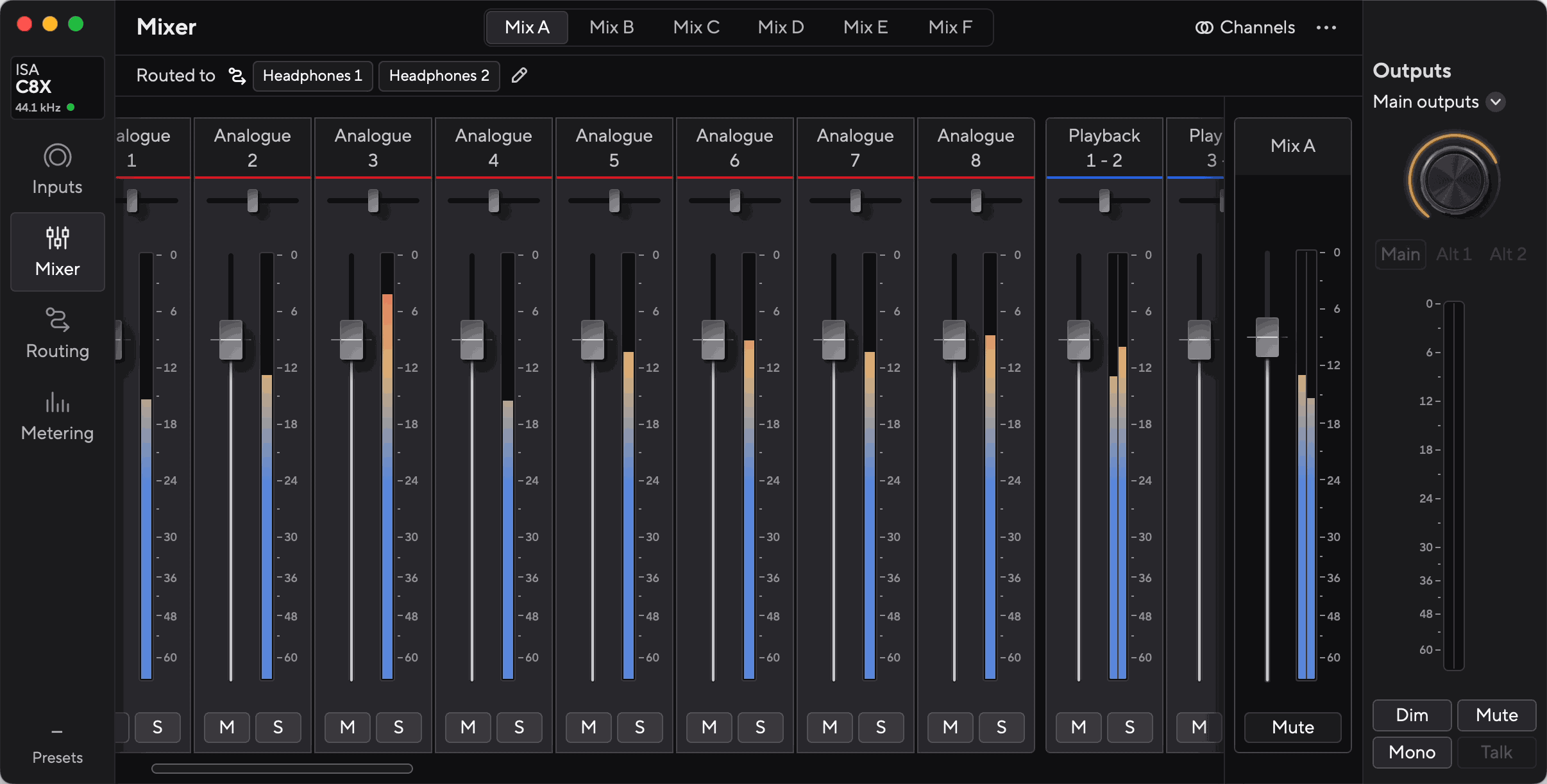Mute Playback 1-2 channel
The height and width of the screenshot is (784, 1547).
(x=1079, y=727)
